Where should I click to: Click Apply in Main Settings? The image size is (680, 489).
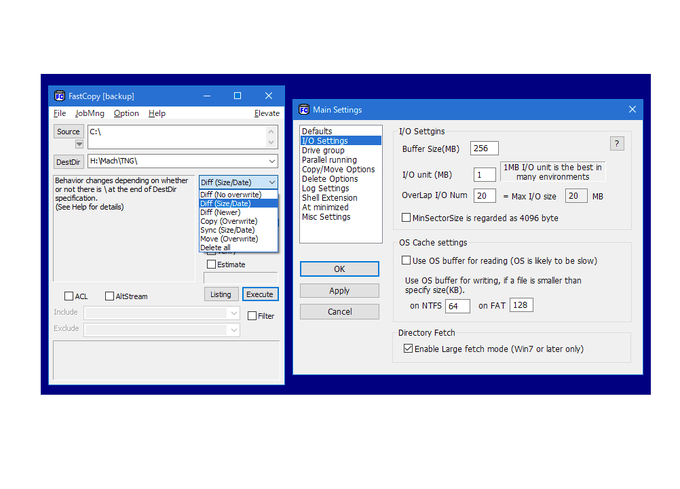tap(339, 290)
